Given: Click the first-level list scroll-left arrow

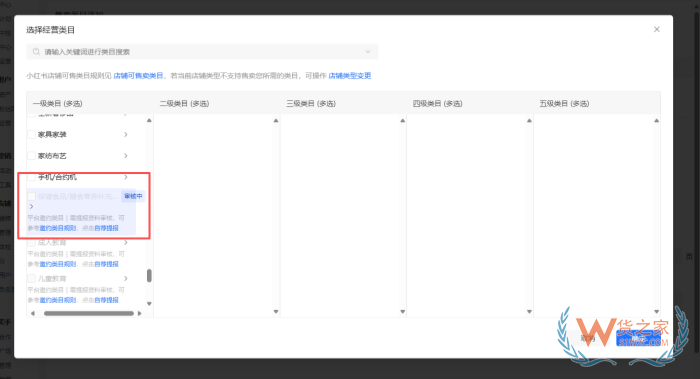Looking at the screenshot, I should 33,313.
